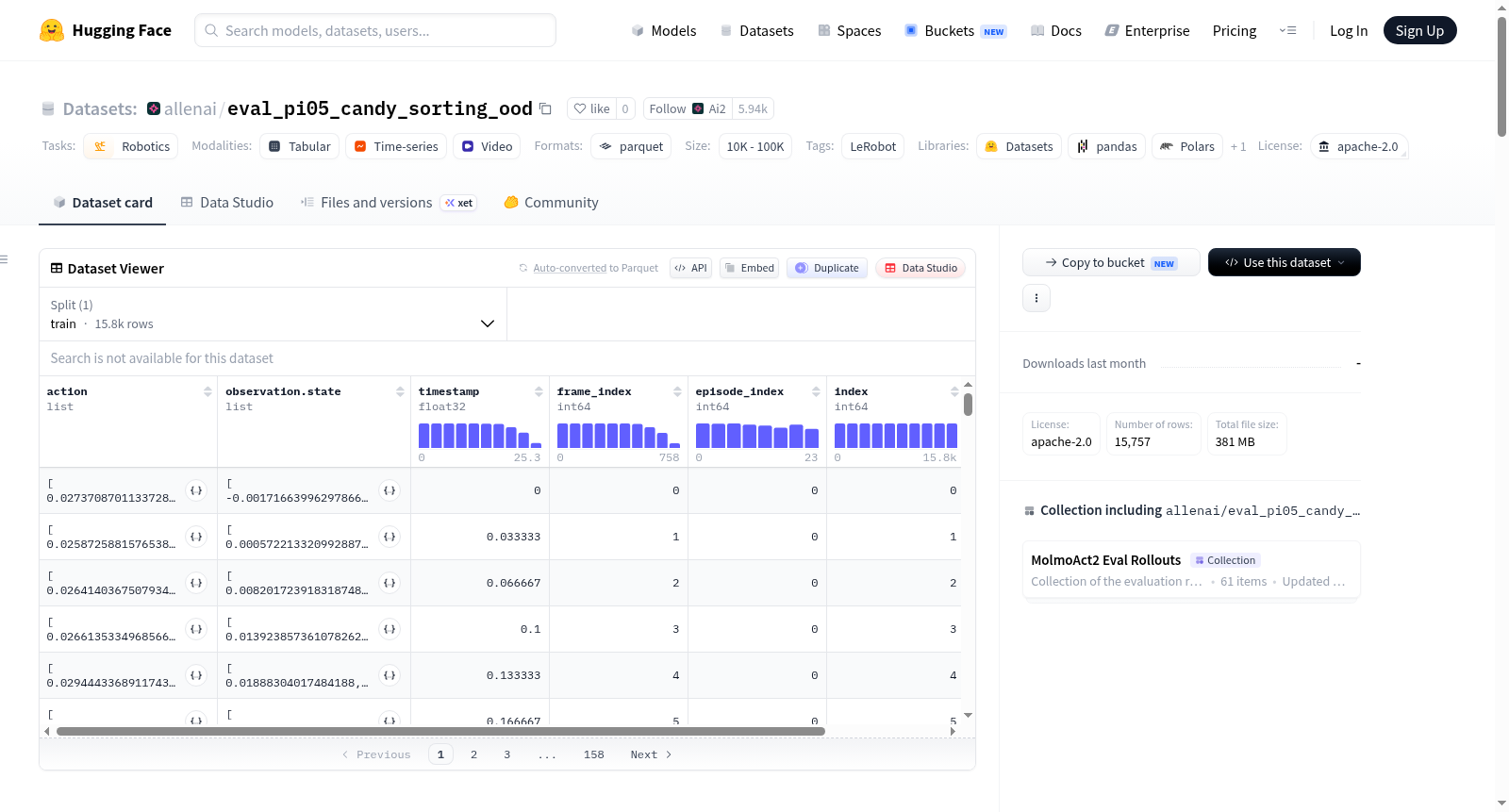Viewport: 1509px width, 812px height.
Task: Click the Embed button in viewer
Action: [750, 268]
